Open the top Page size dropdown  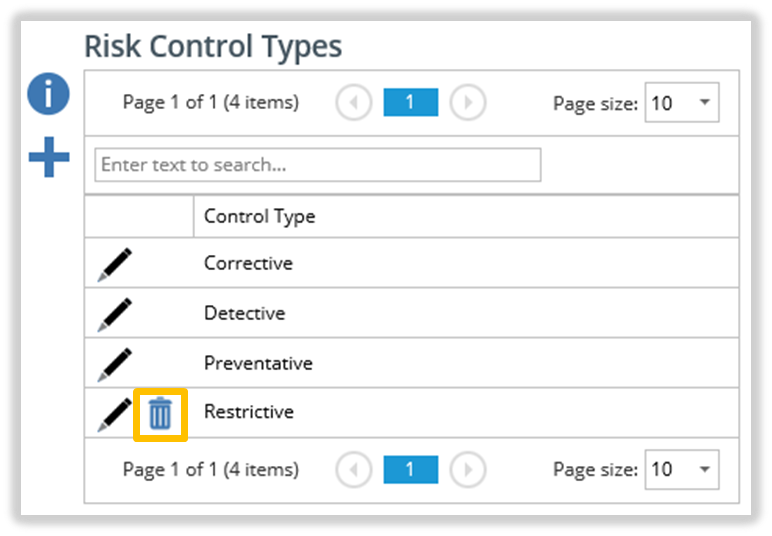point(682,102)
